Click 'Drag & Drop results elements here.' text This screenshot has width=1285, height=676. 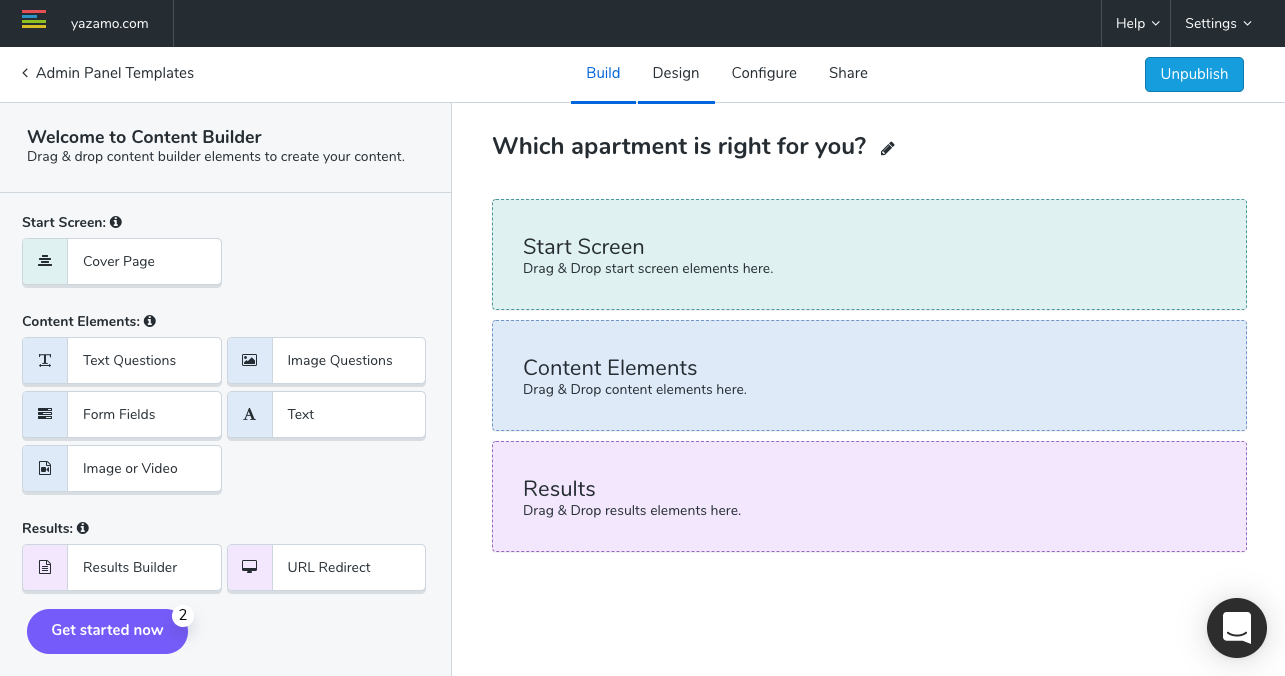[x=632, y=510]
